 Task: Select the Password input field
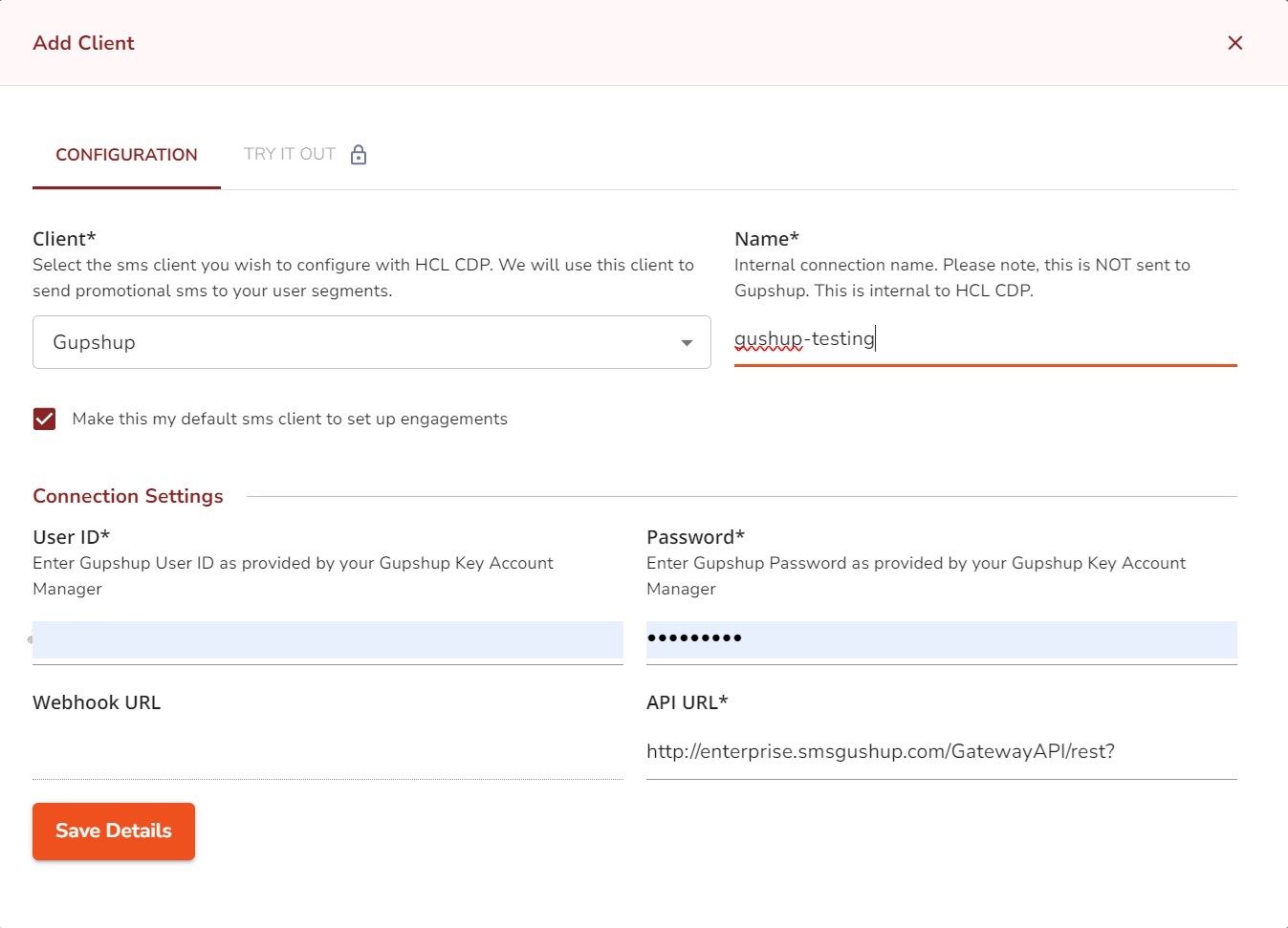point(941,639)
